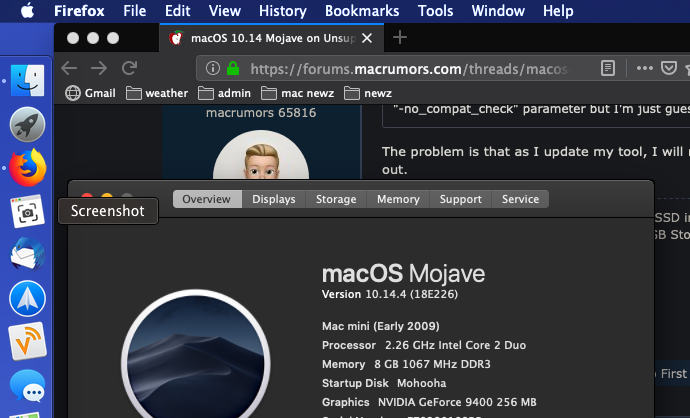
Task: Open Vienna RSS reader icon in Dock
Action: (27, 342)
